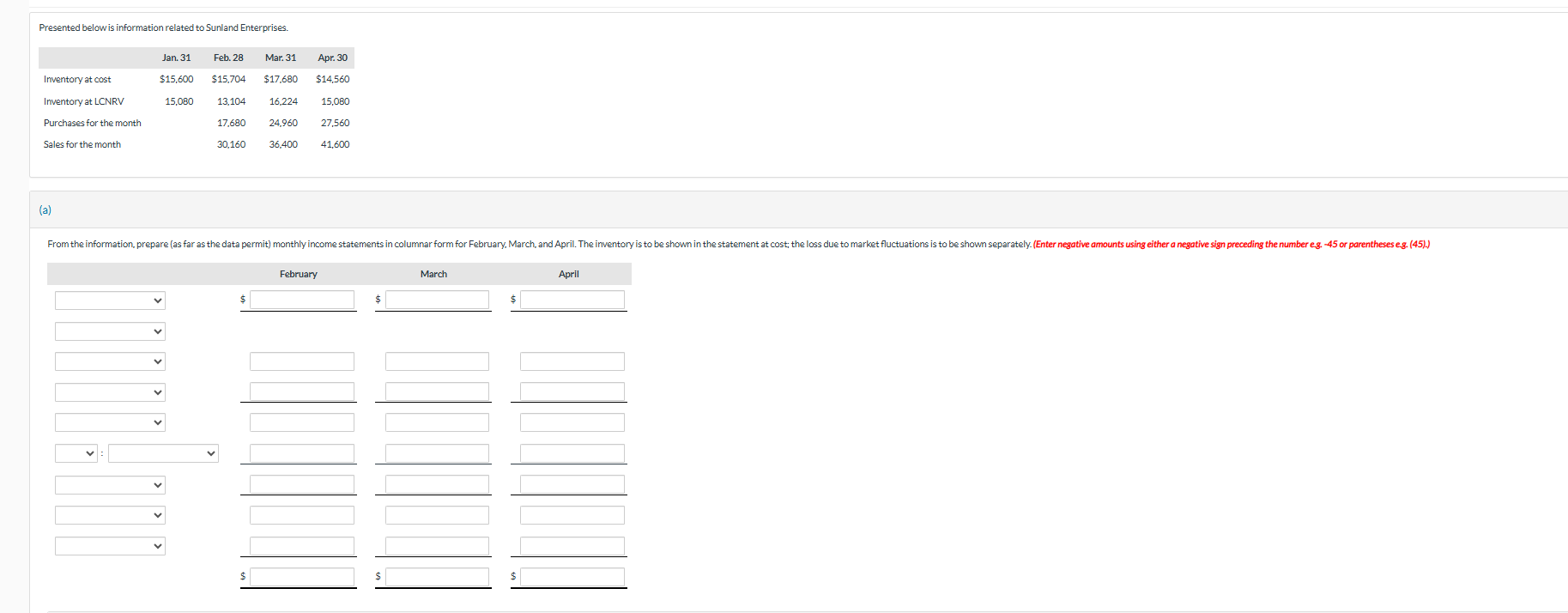Click the '27,560' purchases value
1568x613 pixels.
(336, 123)
